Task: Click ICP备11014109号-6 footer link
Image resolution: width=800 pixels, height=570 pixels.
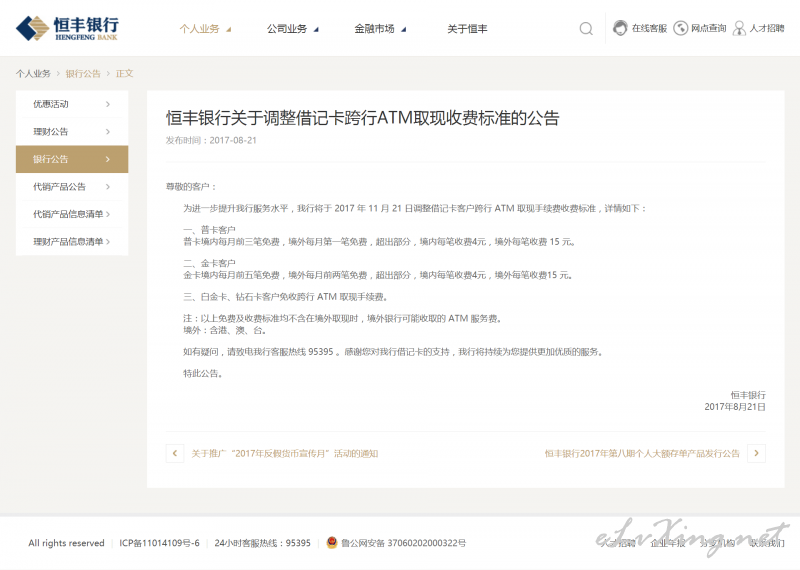Action: [x=159, y=543]
